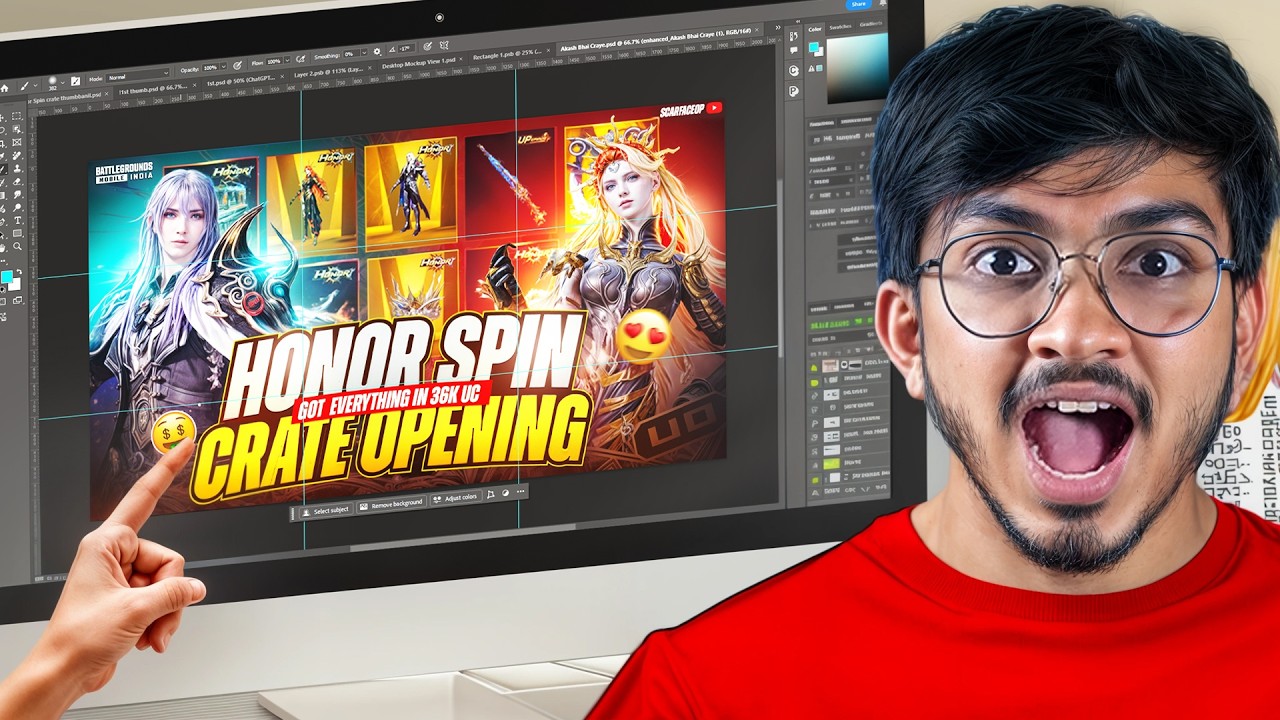Click cyan foreground swatch in Color panel
The height and width of the screenshot is (720, 1280).
[x=813, y=46]
